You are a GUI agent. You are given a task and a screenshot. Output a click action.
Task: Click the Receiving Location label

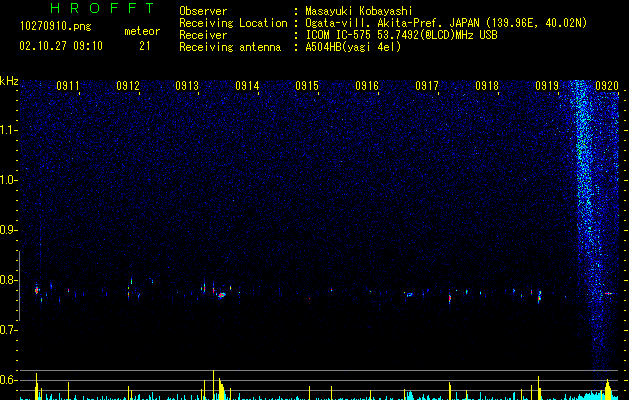(233, 23)
